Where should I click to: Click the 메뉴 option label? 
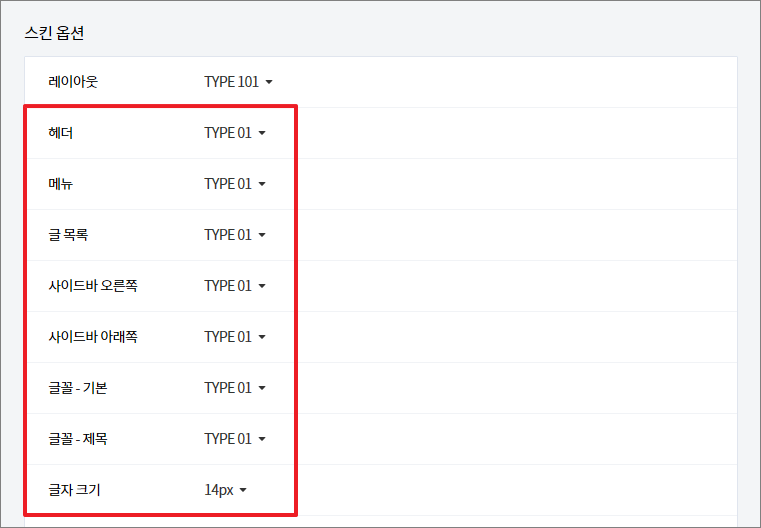coord(61,184)
